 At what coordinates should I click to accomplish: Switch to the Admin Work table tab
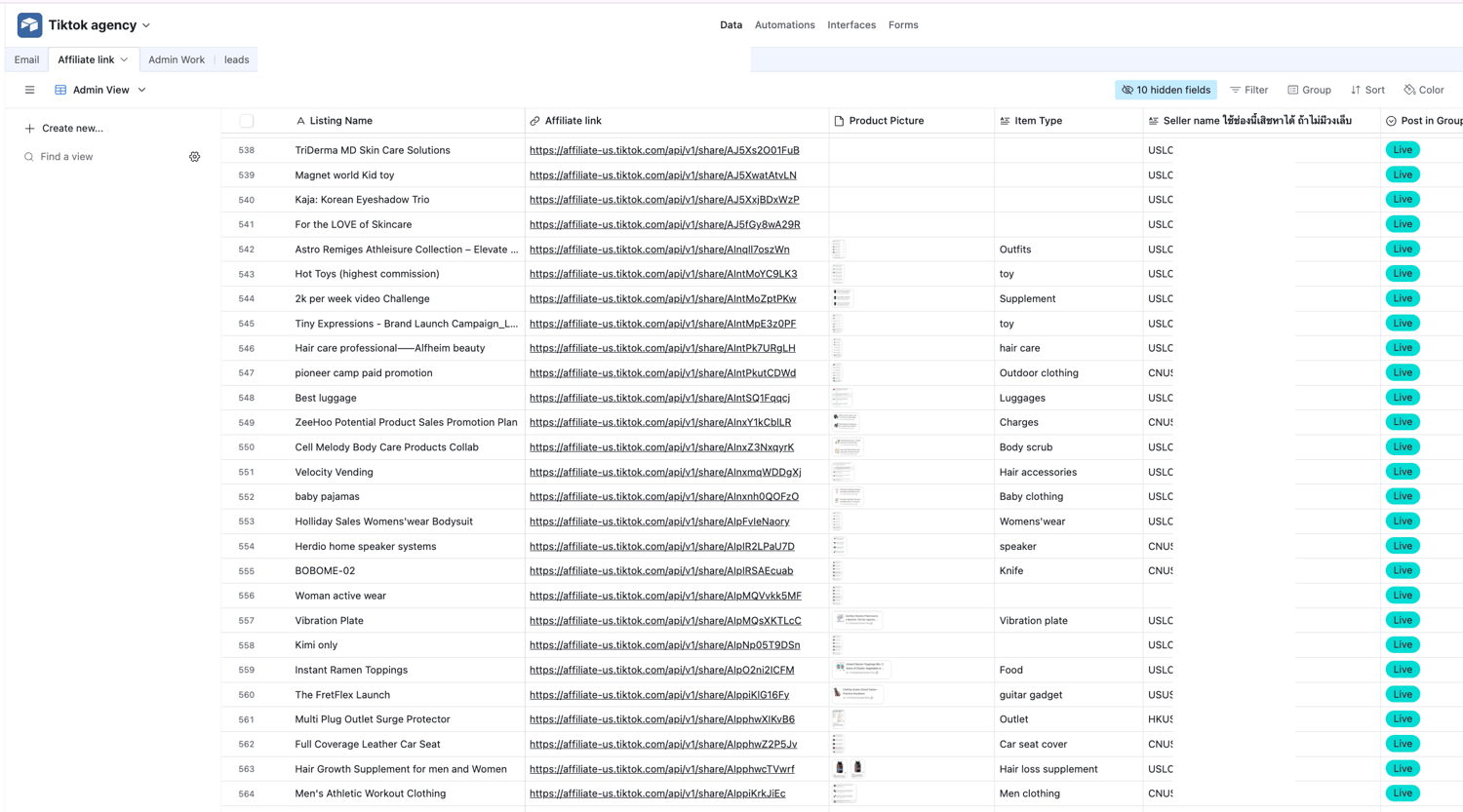[177, 60]
